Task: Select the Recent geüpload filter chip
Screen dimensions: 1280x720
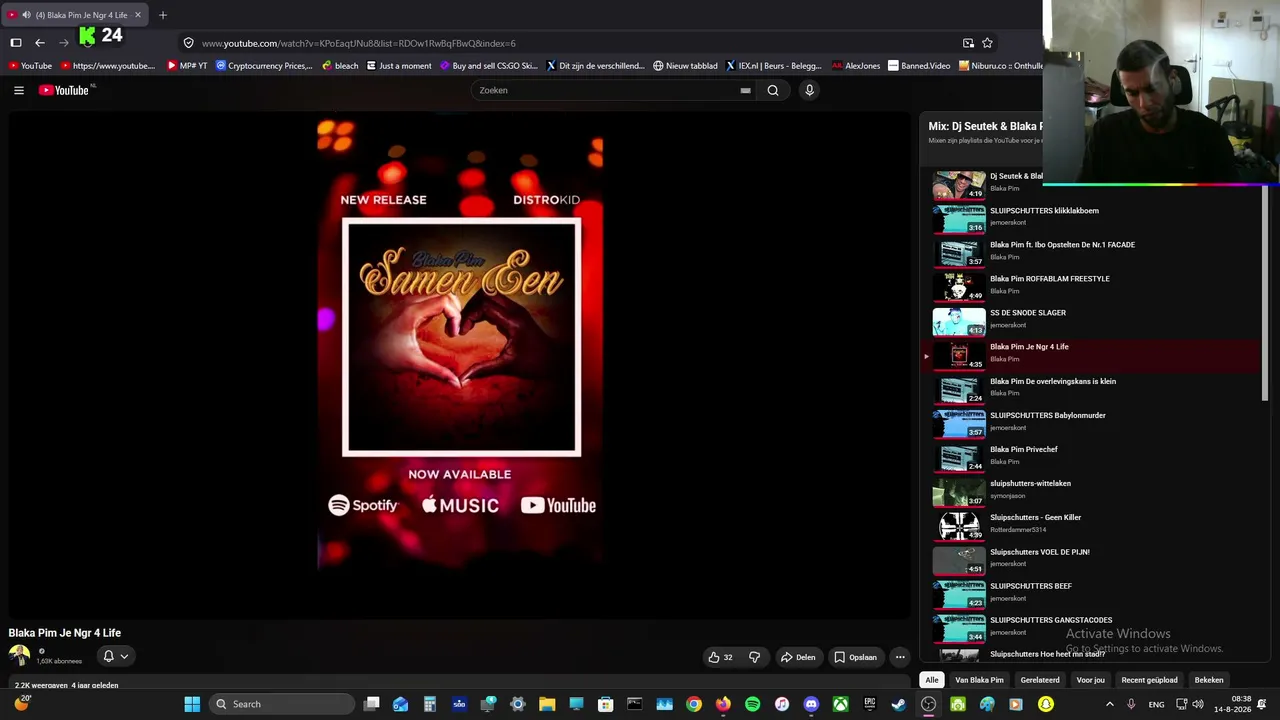Action: (1149, 680)
